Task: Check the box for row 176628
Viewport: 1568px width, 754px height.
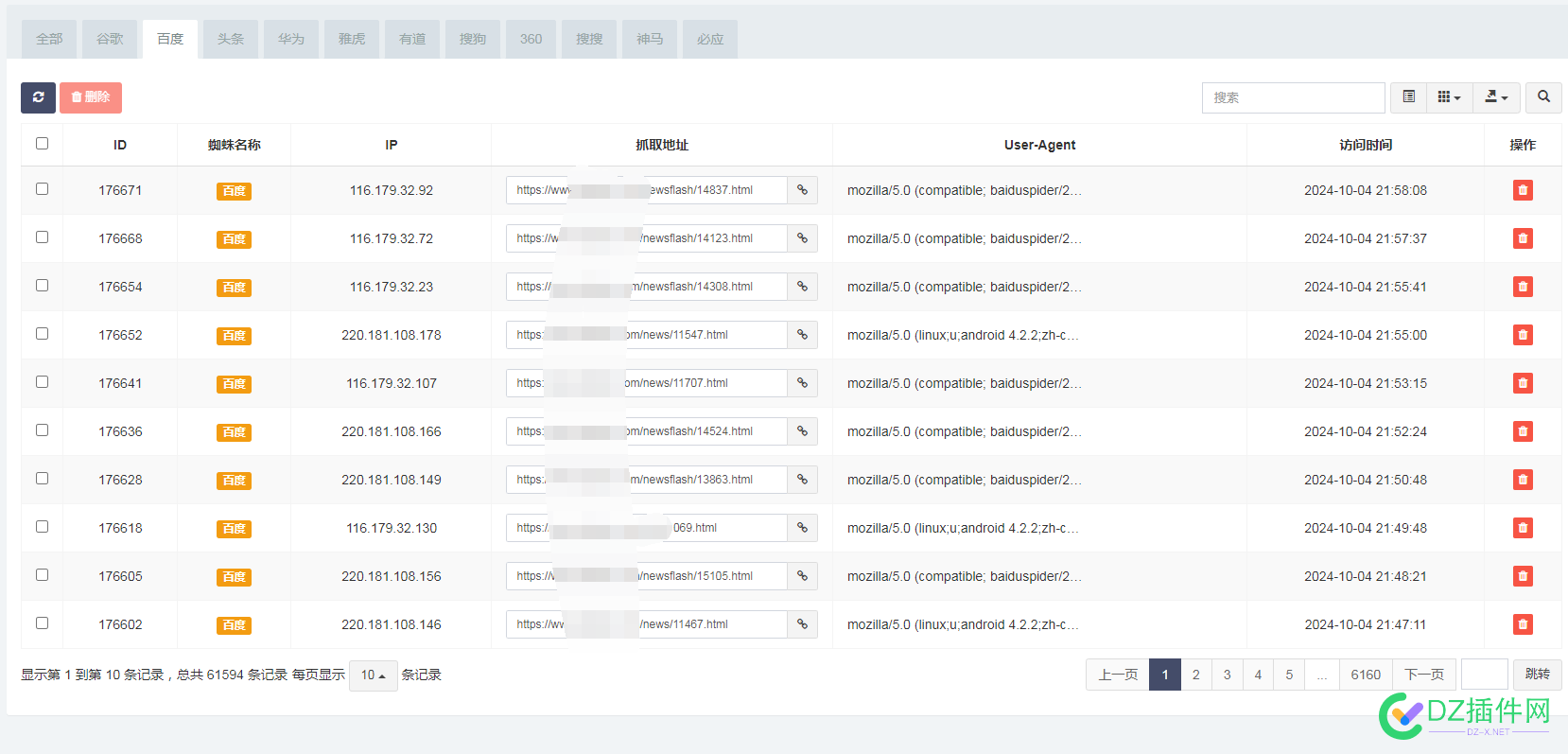Action: click(42, 479)
